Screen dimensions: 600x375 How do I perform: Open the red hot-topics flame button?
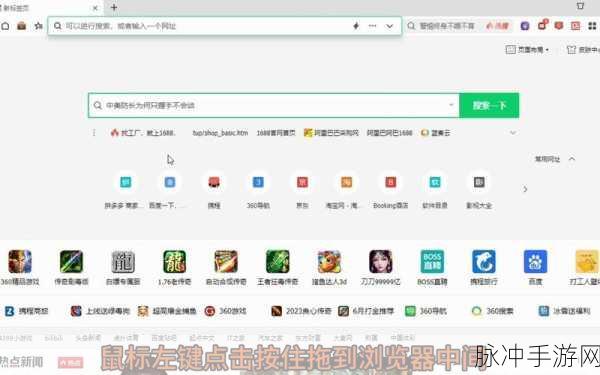pos(497,26)
